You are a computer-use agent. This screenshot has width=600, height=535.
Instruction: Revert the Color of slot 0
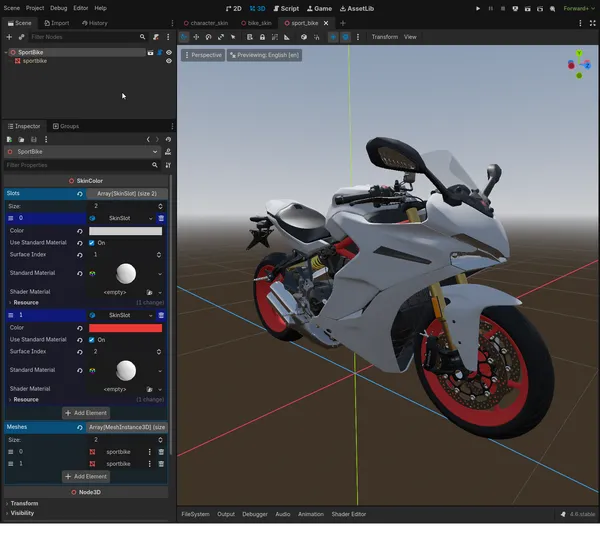click(80, 231)
